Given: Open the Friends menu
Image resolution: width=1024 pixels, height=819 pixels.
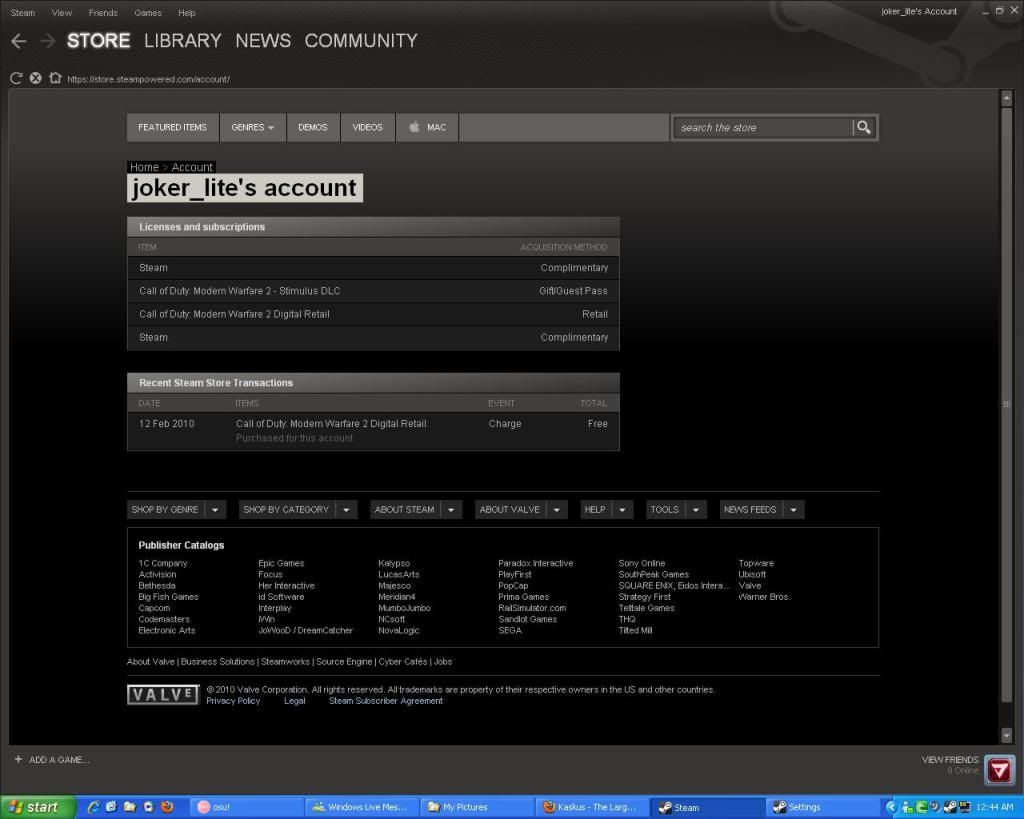Looking at the screenshot, I should (103, 12).
